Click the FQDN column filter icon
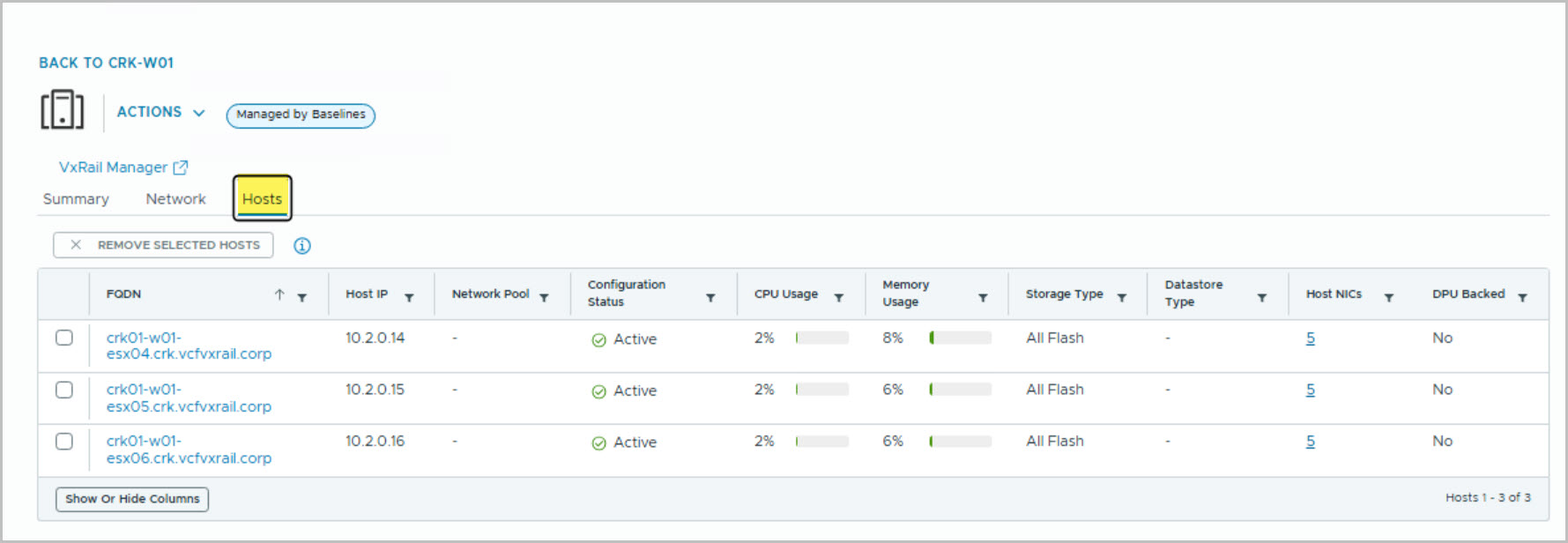 pos(302,298)
